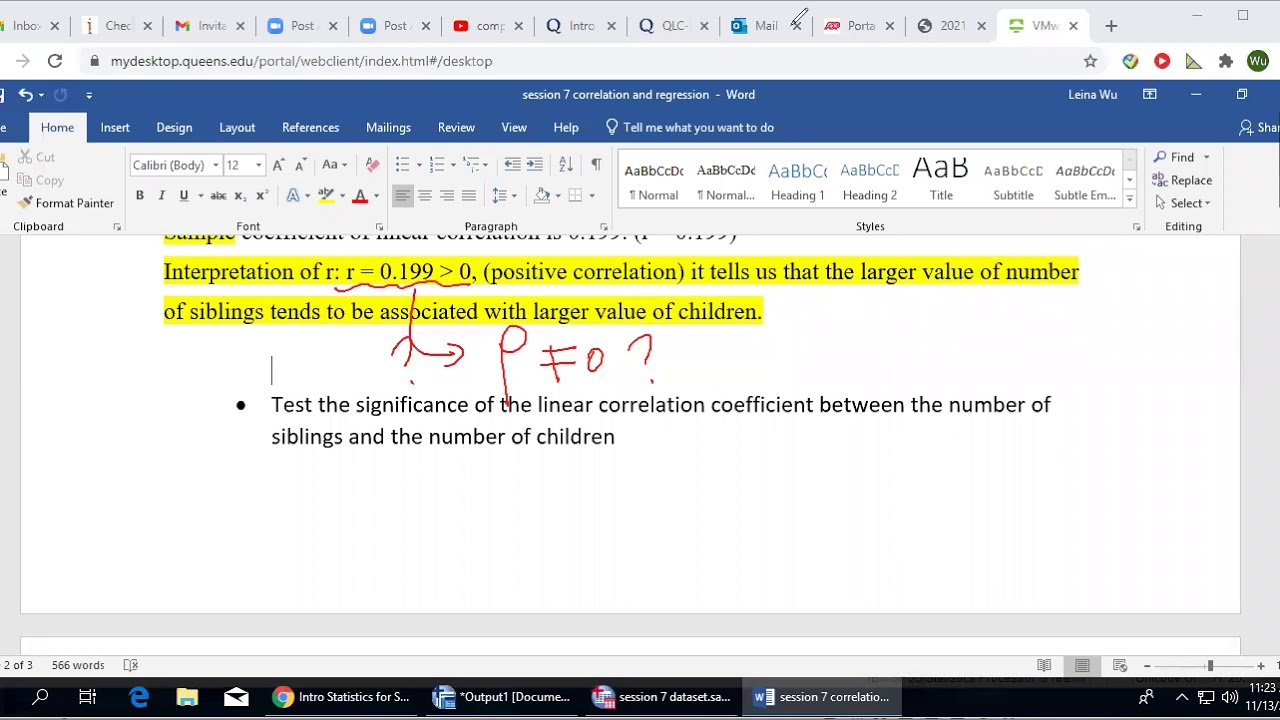Click the Grow Font icon
Viewport: 1280px width, 720px height.
point(279,165)
